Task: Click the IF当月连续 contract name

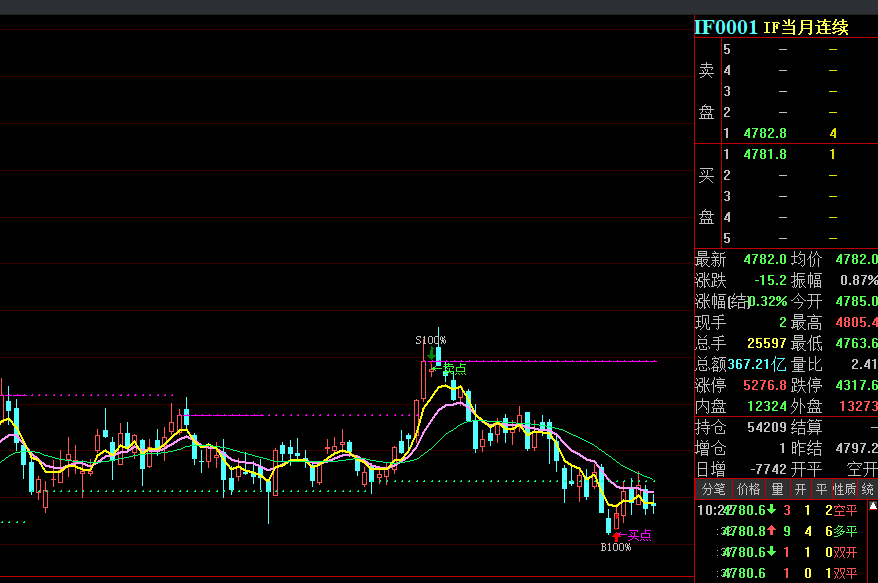Action: tap(806, 27)
